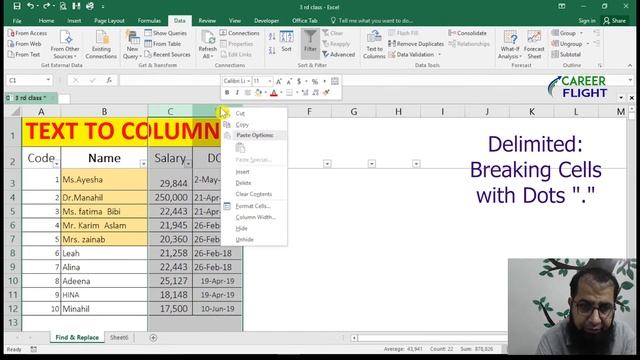The height and width of the screenshot is (360, 640).
Task: Click the From Access icon
Action: coord(11,33)
